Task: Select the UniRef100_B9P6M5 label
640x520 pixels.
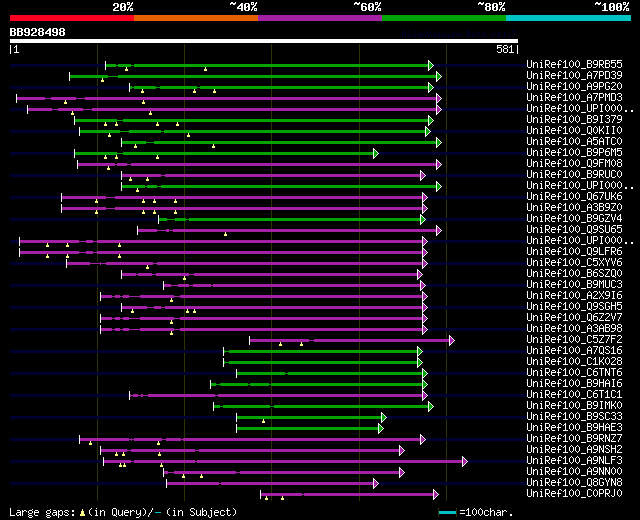Action: click(574, 153)
